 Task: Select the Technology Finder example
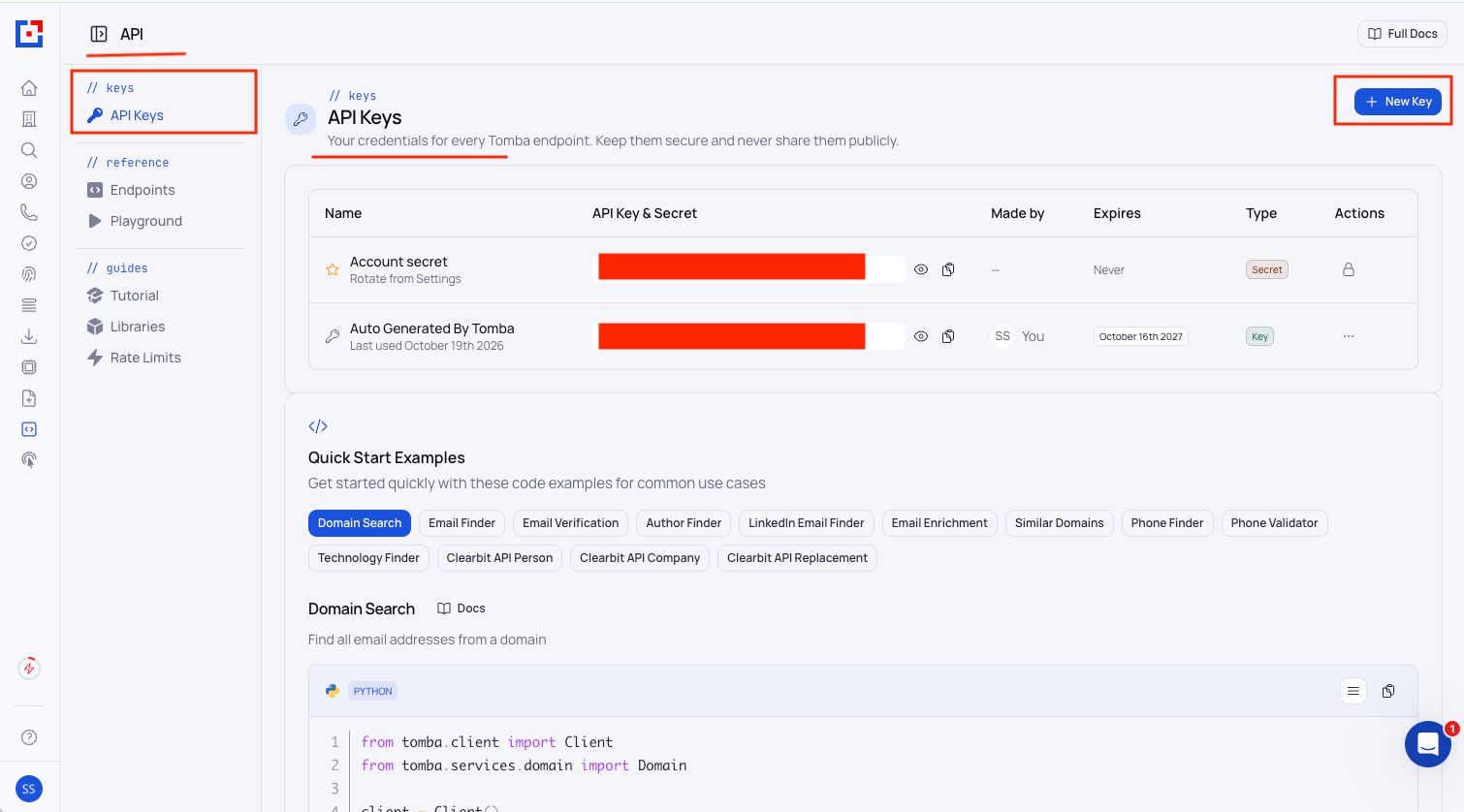coord(368,558)
